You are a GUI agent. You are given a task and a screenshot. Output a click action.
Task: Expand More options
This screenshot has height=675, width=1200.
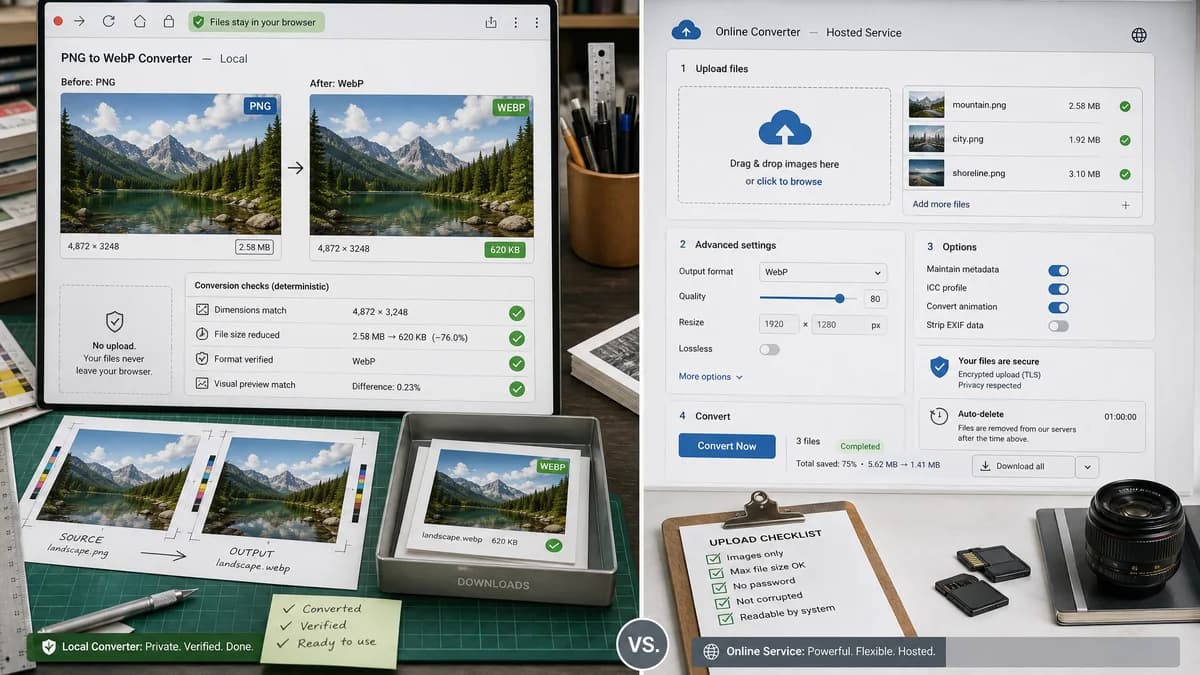(x=711, y=377)
